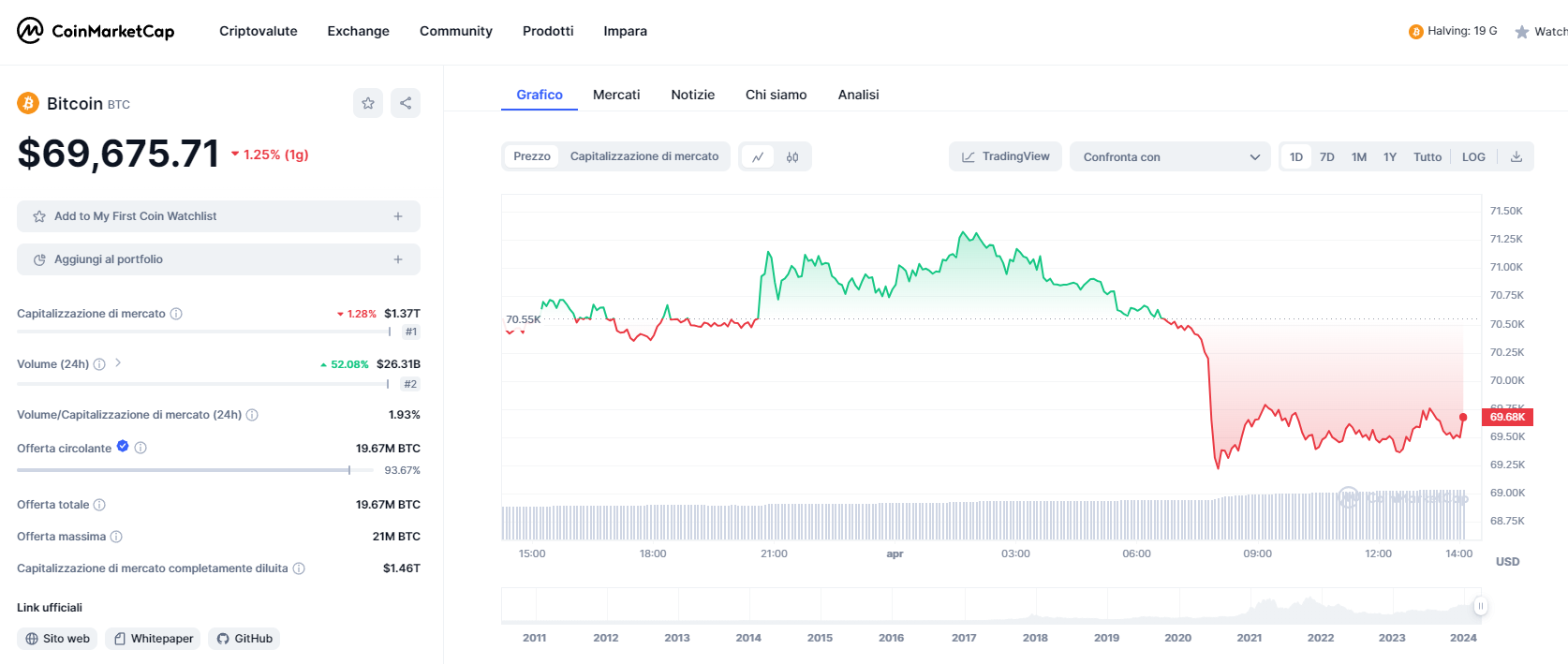Click the timeline range slider handle
The height and width of the screenshot is (664, 1568).
(x=1480, y=606)
